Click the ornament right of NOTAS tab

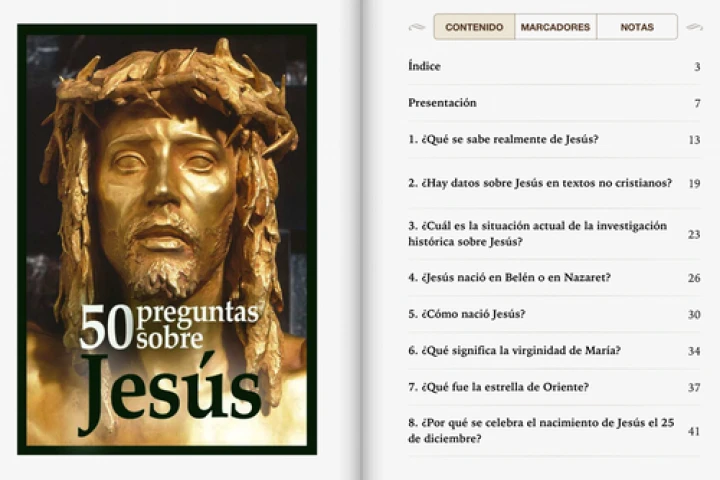(694, 27)
